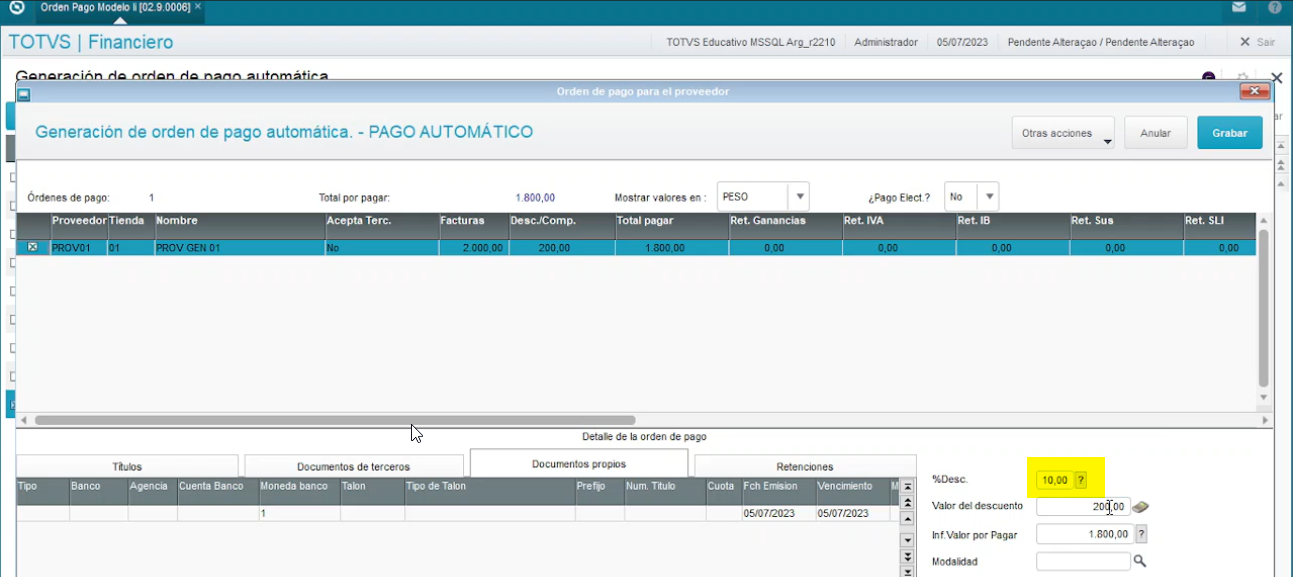
Task: Click the Moneda banco cell showing 1
Action: pos(299,513)
